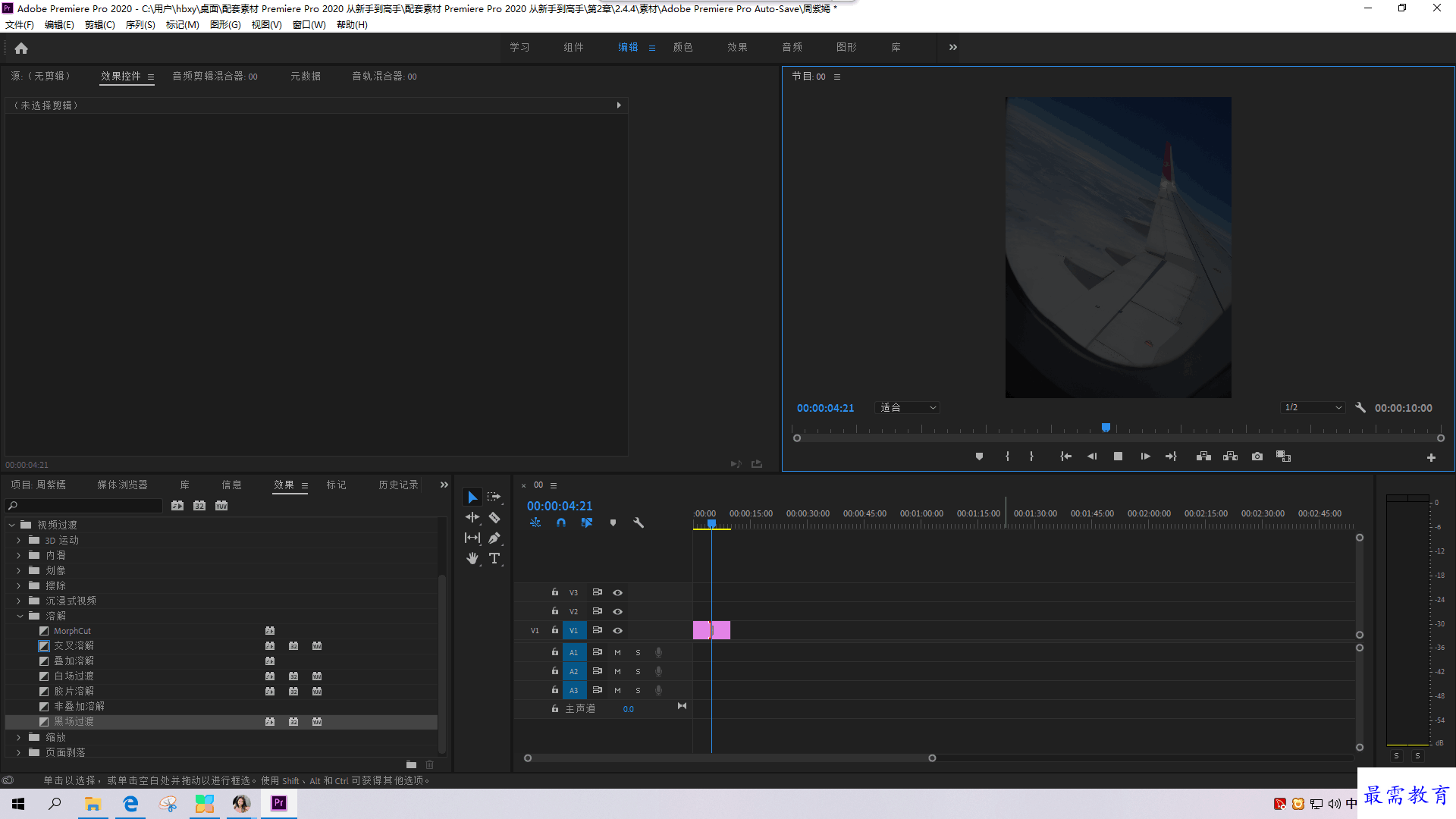Open the 媒体浏览器 panel tab
The width and height of the screenshot is (1456, 819).
(x=122, y=485)
